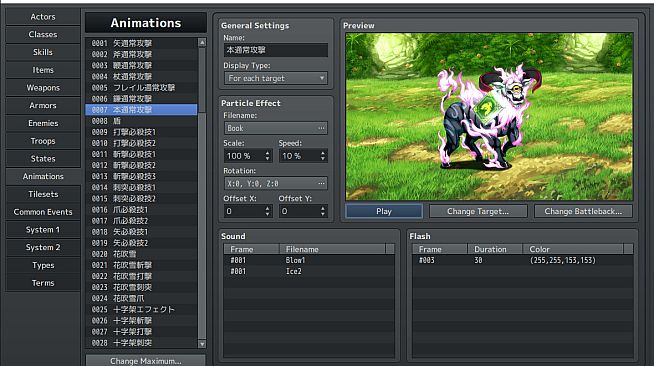The height and width of the screenshot is (366, 654).
Task: Select animation 0025 十字架エフェクト
Action: tap(141, 310)
